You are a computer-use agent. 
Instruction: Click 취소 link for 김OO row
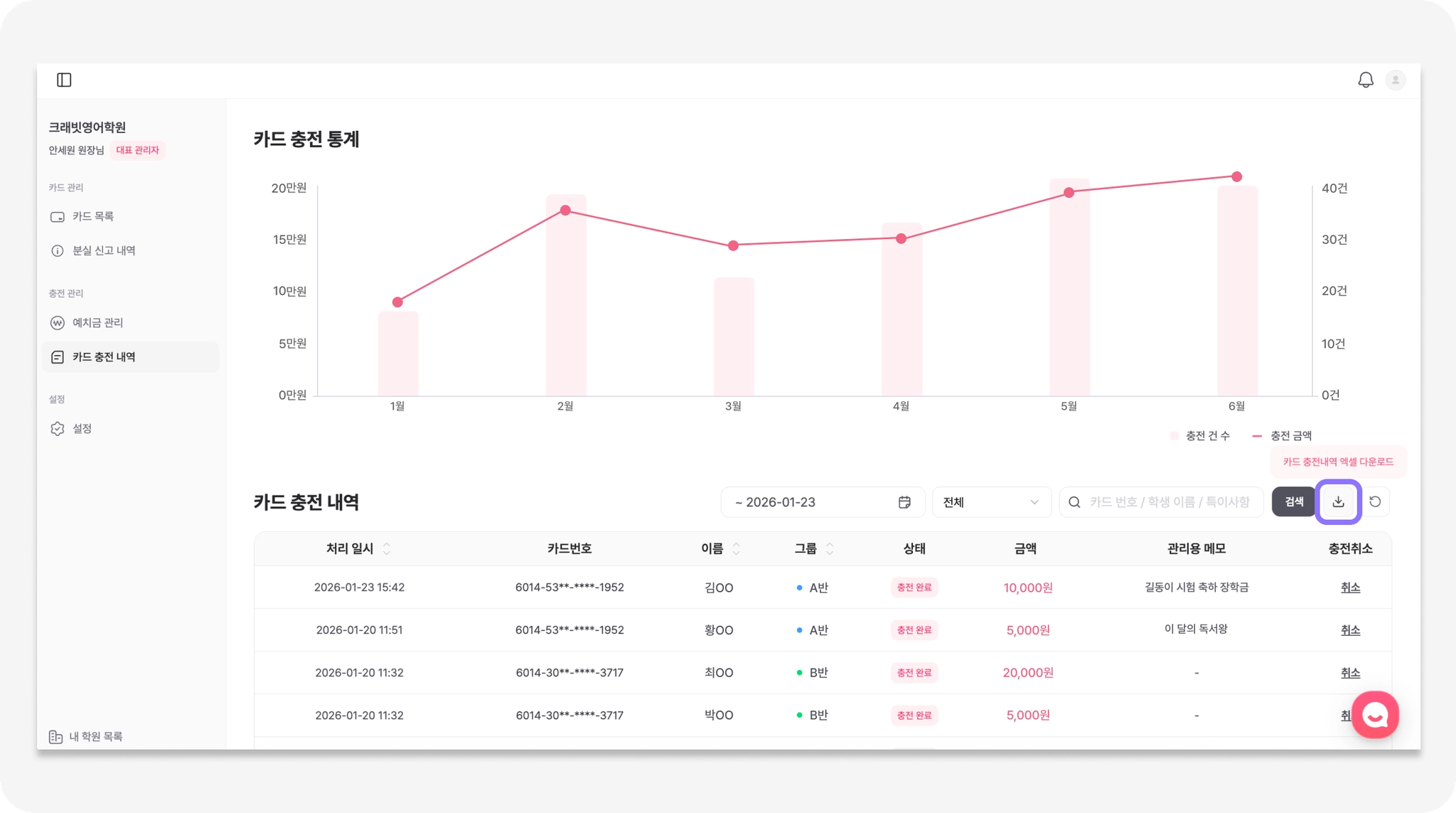coord(1349,588)
